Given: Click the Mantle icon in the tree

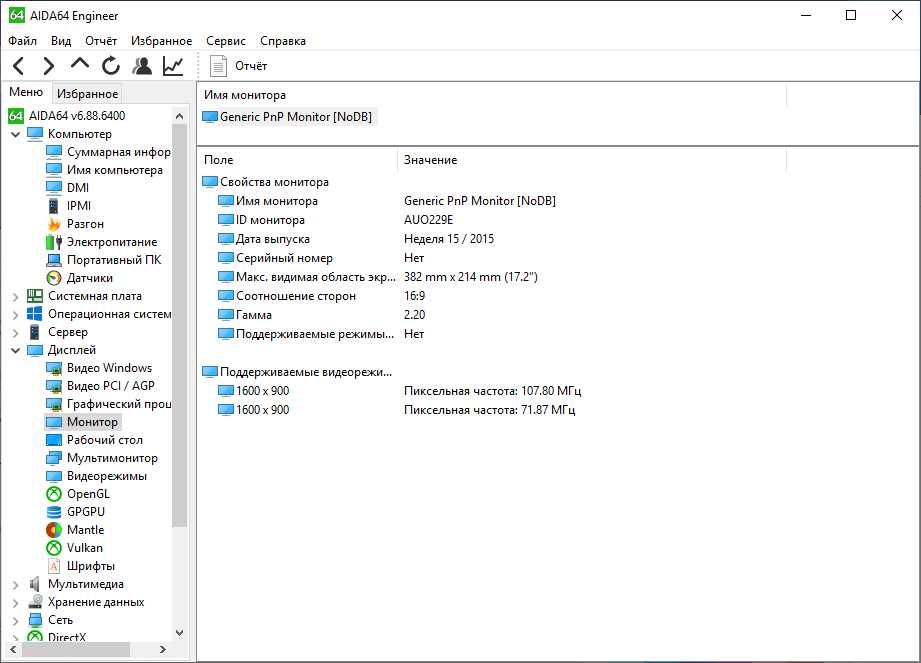Looking at the screenshot, I should click(54, 530).
